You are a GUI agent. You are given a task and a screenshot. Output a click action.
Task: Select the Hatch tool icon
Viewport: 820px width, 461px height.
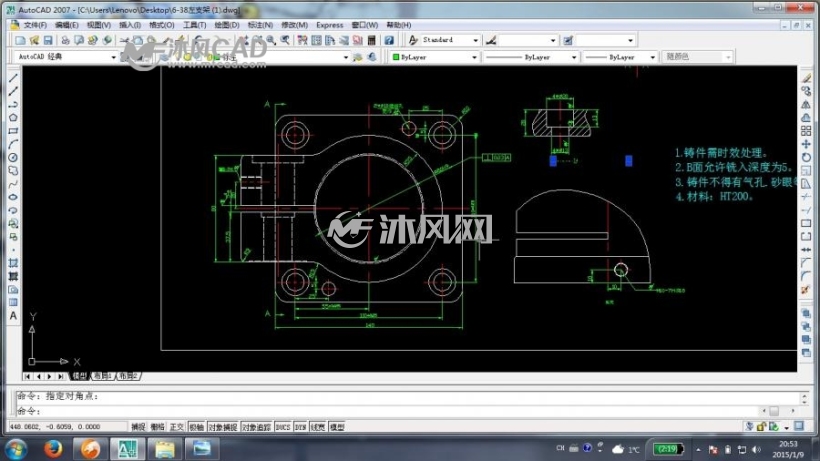click(x=14, y=263)
